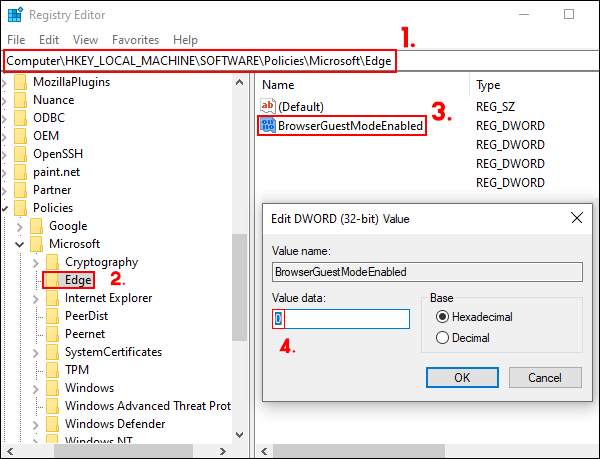600x459 pixels.
Task: Select the (Default) value name
Action: tap(301, 107)
